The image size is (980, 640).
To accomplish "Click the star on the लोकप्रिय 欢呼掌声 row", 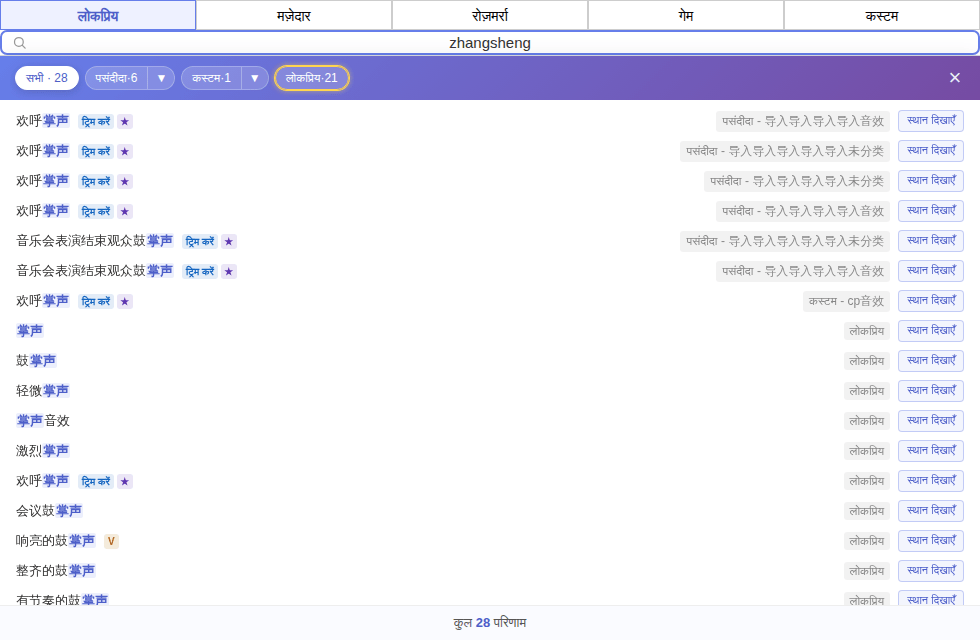I will click(x=125, y=481).
